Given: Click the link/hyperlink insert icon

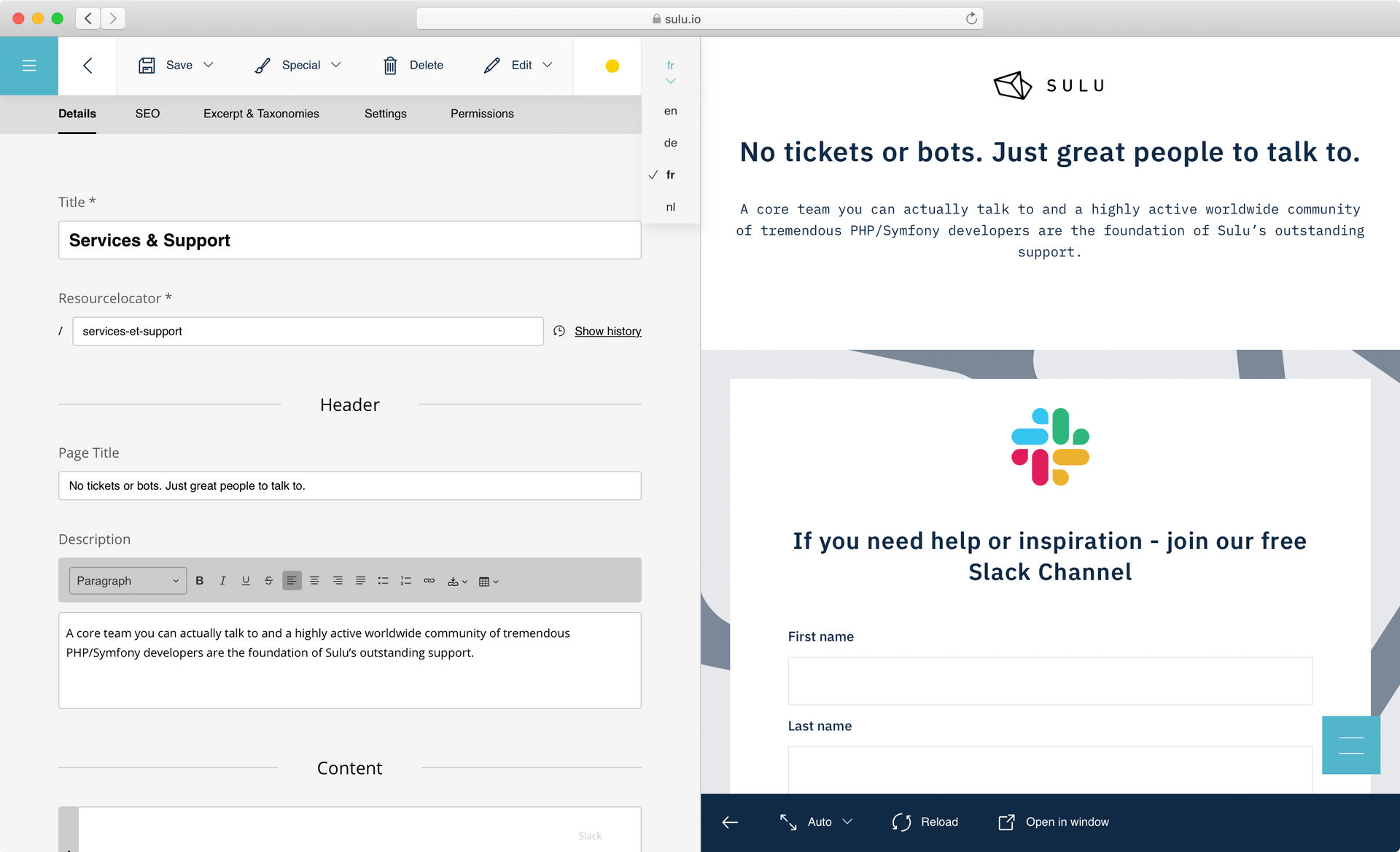Looking at the screenshot, I should pyautogui.click(x=429, y=581).
